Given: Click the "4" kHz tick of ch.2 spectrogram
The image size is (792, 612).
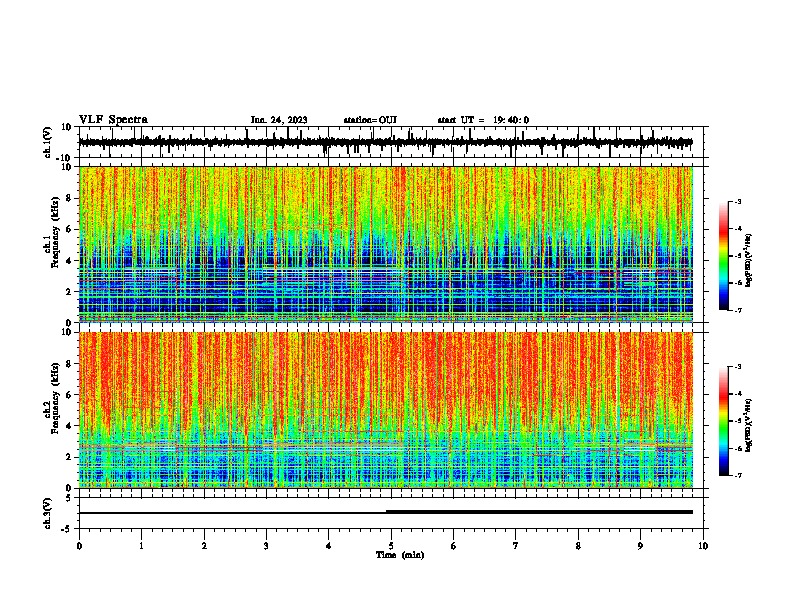Looking at the screenshot, I should [x=70, y=426].
